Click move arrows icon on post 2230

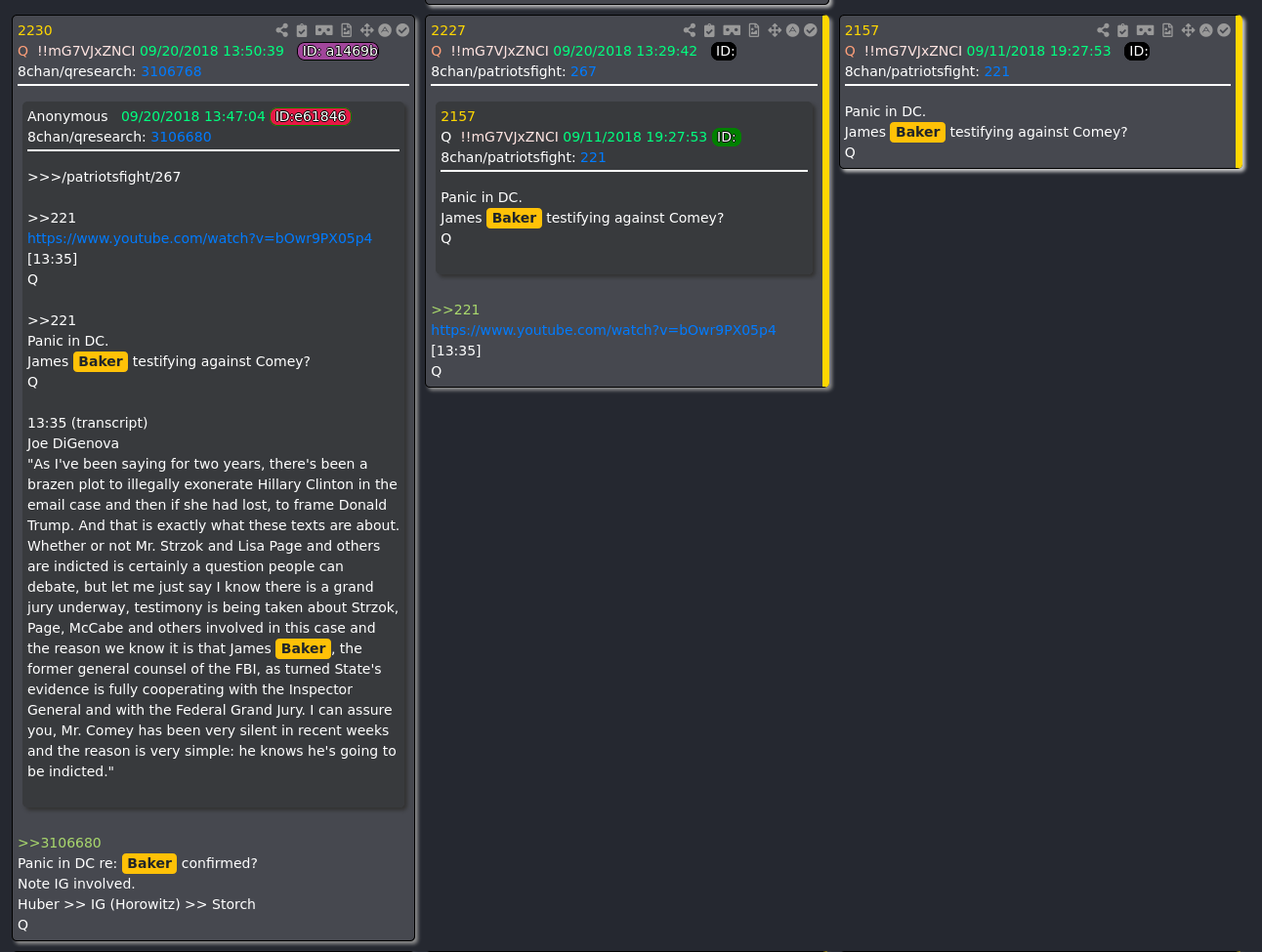367,30
